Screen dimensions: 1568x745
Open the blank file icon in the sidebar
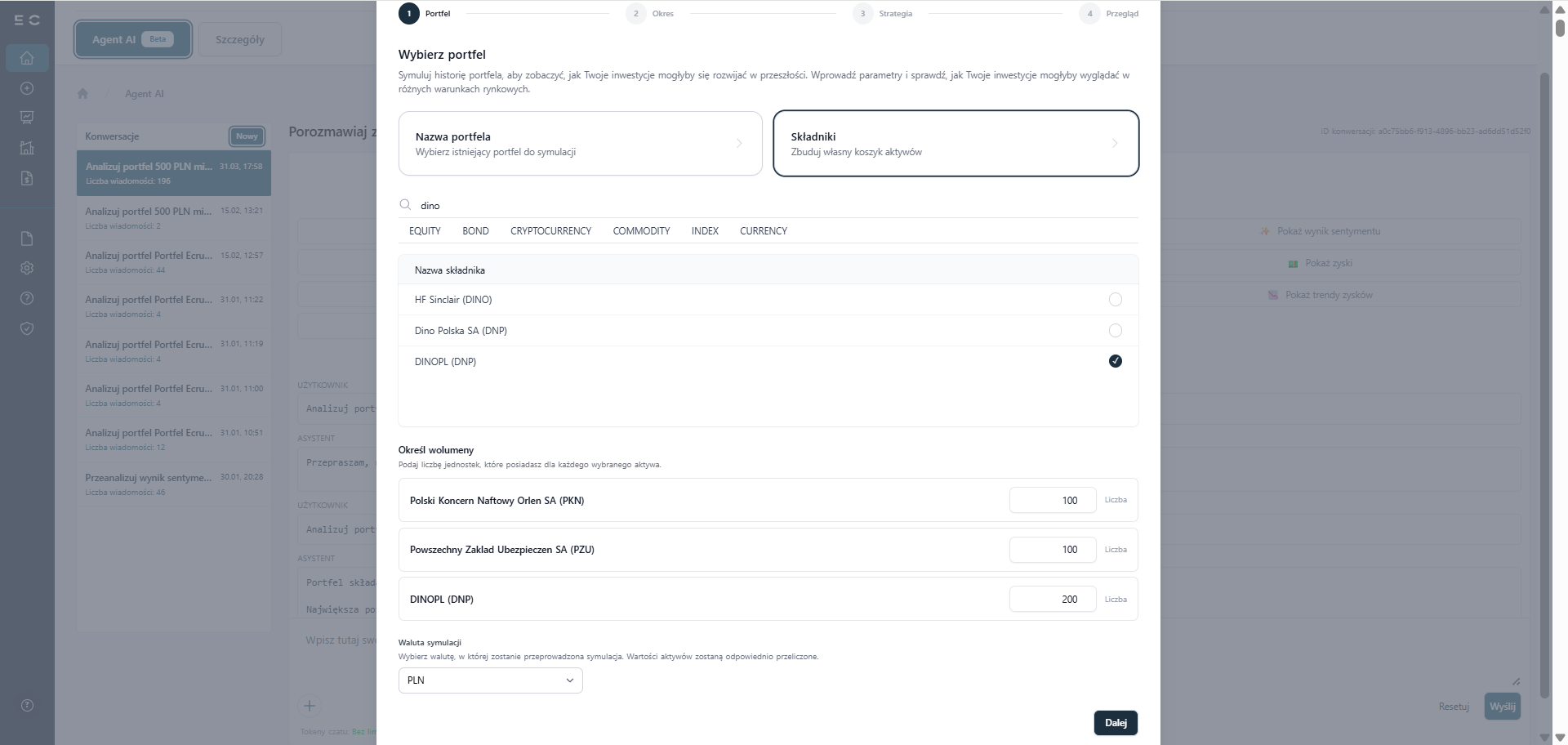coord(27,239)
